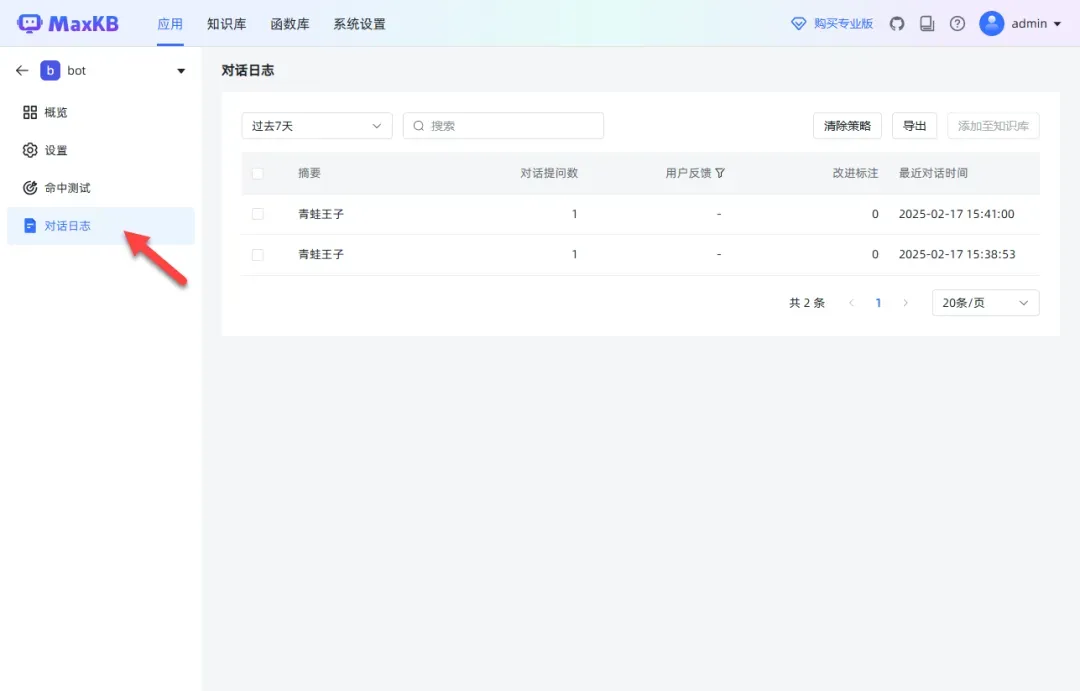Open the 20条/页 page size dropdown
The image size is (1080, 691).
pos(986,302)
